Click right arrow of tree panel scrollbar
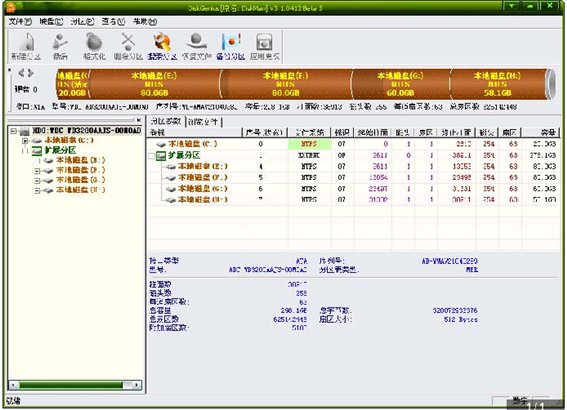The width and height of the screenshot is (567, 410). tap(137, 385)
